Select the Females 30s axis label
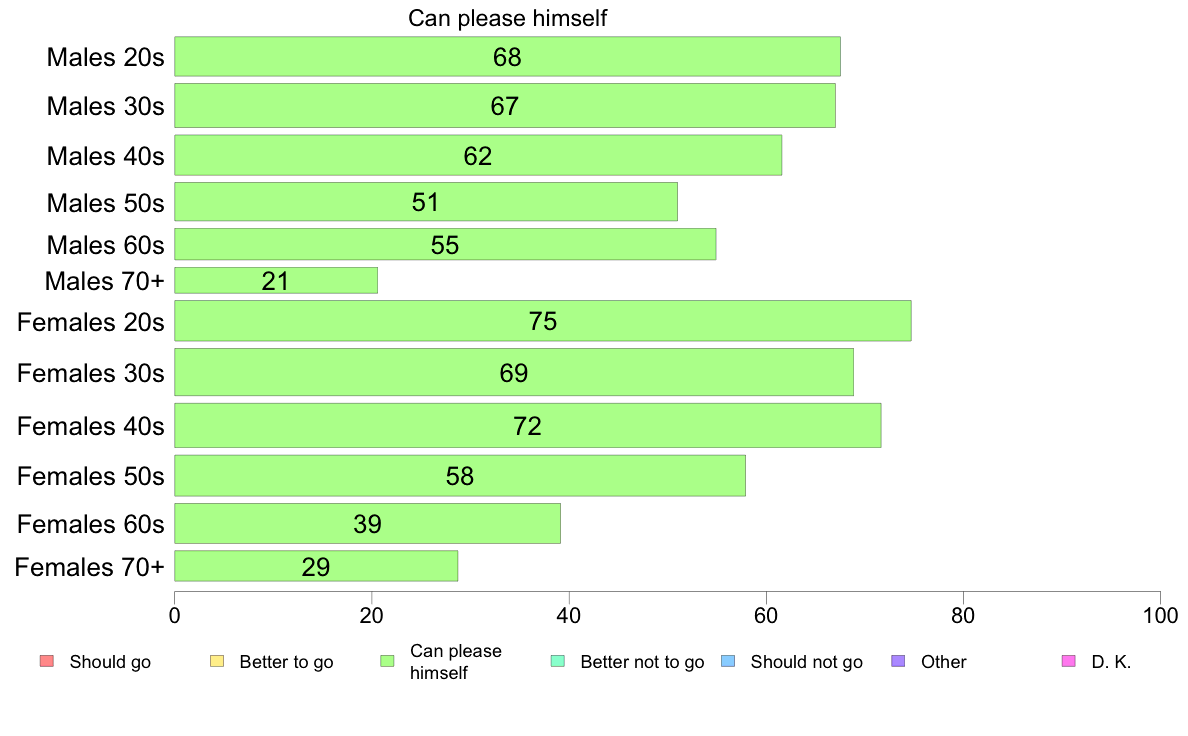Viewport: 1188px width, 736px height. point(90,373)
